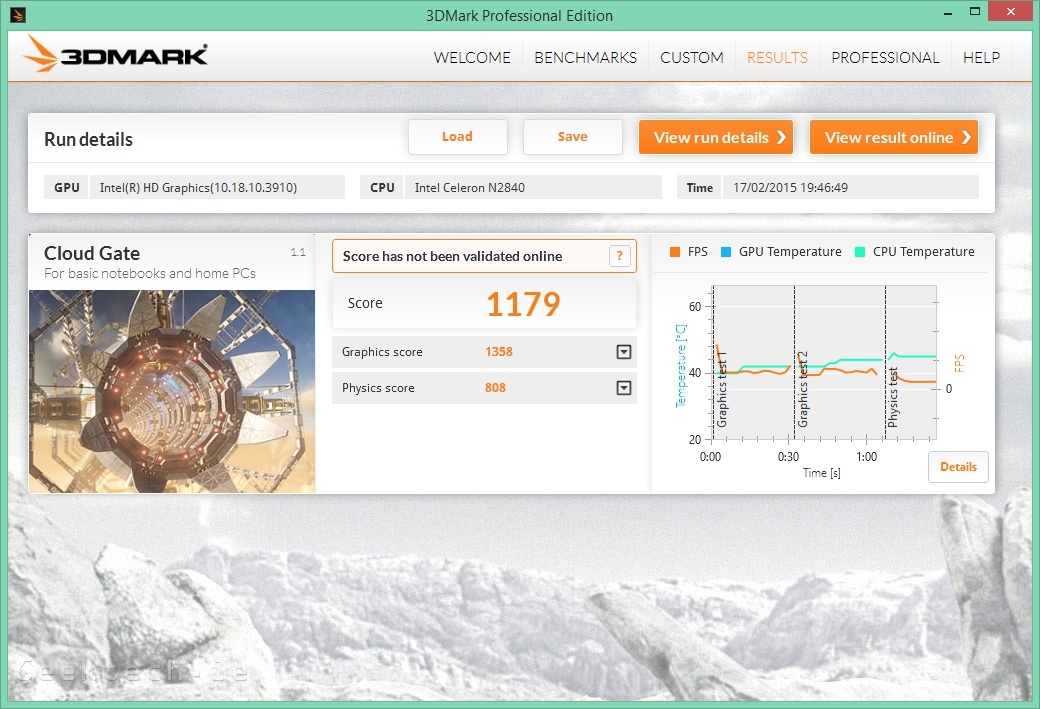Viewport: 1040px width, 709px height.
Task: Click the Graphics test 2 chart marker
Action: [x=803, y=389]
